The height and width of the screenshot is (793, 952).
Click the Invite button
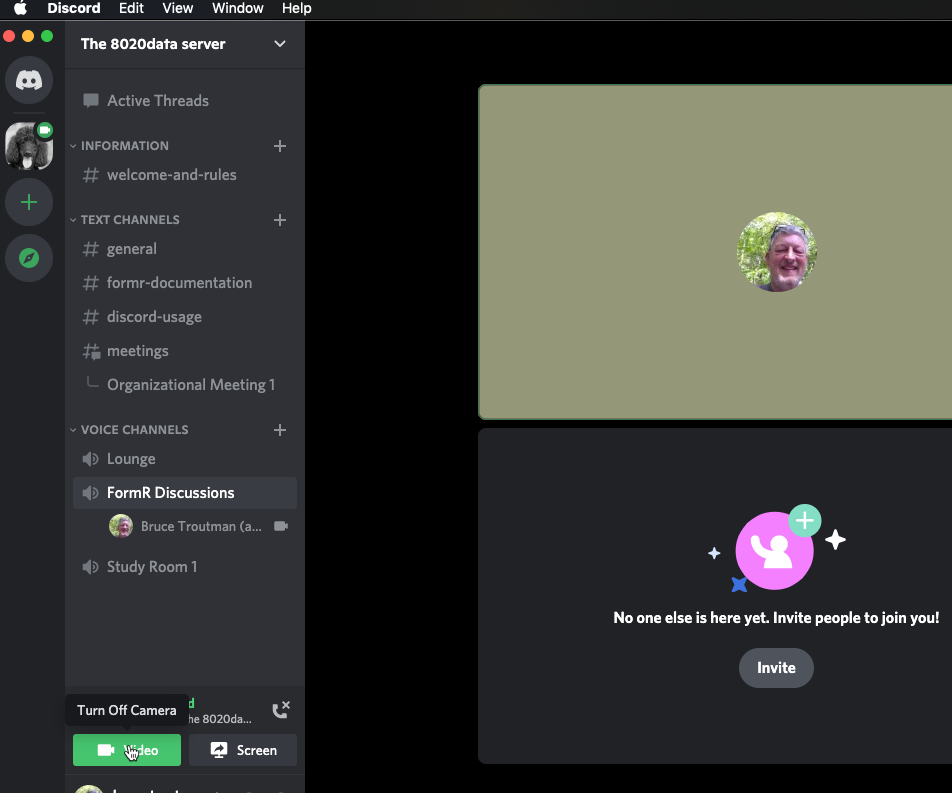coord(776,668)
